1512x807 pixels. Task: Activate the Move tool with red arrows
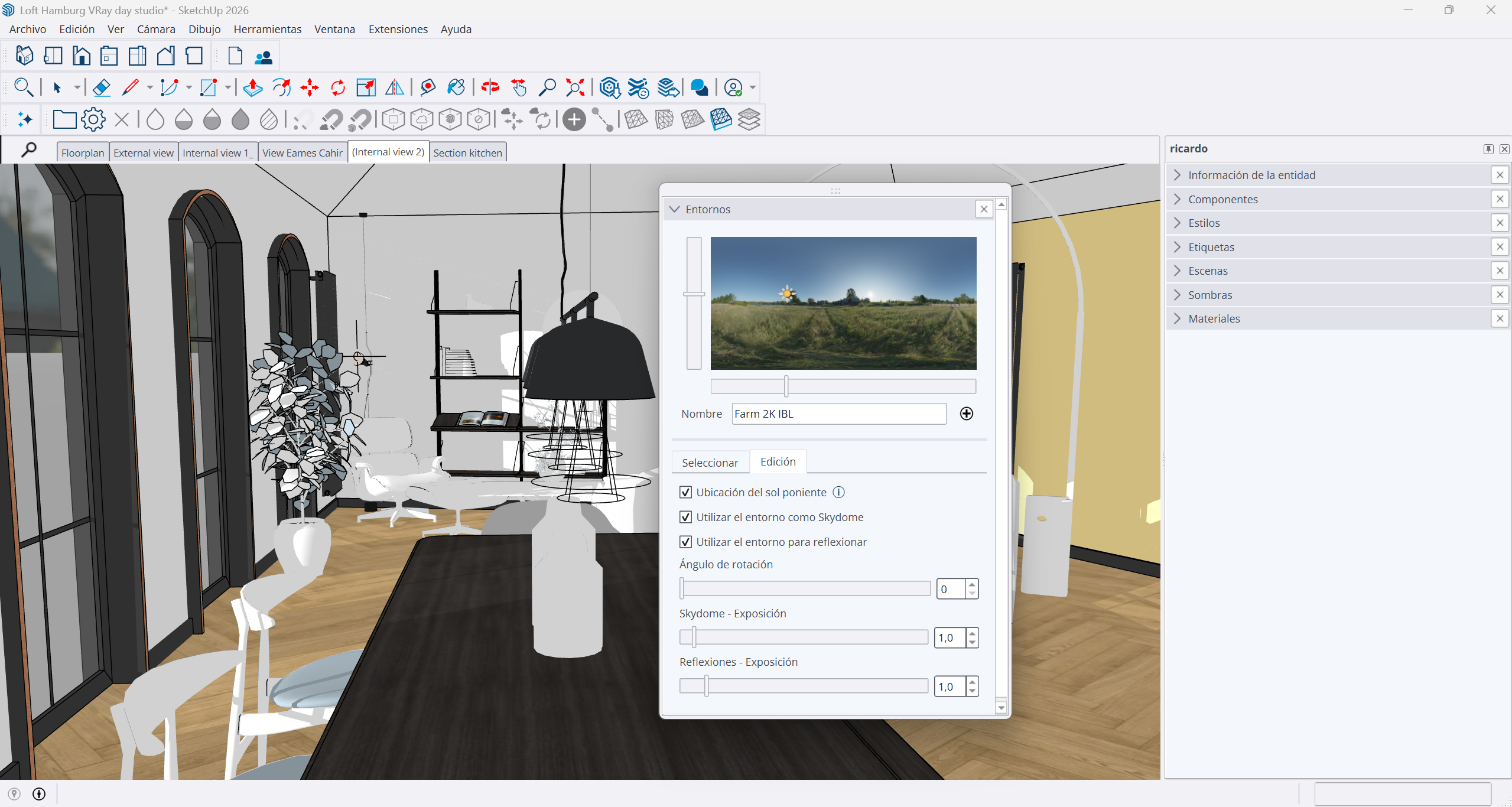(x=310, y=87)
